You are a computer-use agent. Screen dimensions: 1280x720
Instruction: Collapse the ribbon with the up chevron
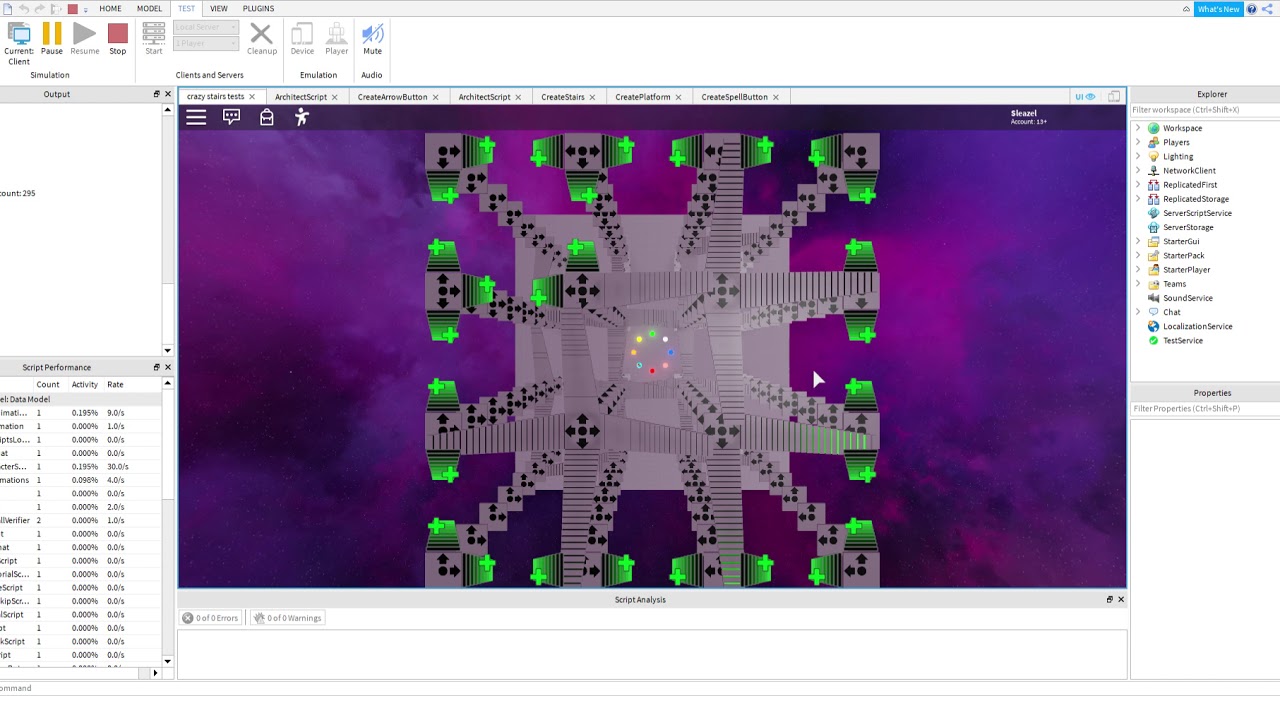click(1187, 9)
